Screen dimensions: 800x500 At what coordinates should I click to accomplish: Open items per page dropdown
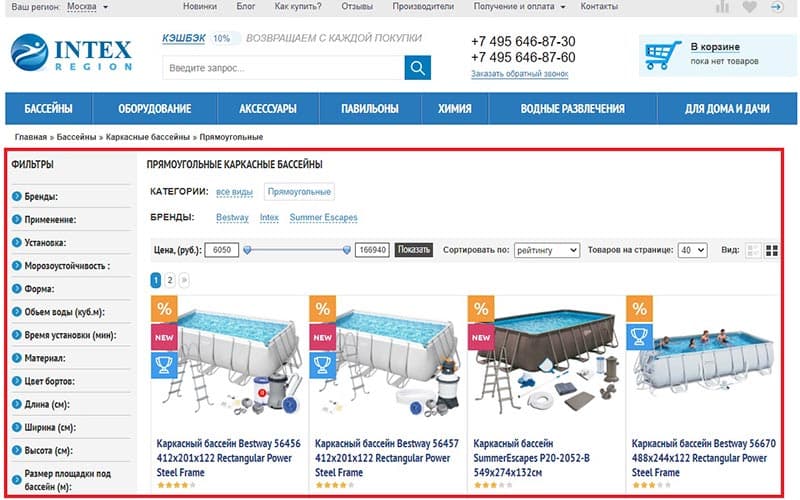click(x=692, y=250)
